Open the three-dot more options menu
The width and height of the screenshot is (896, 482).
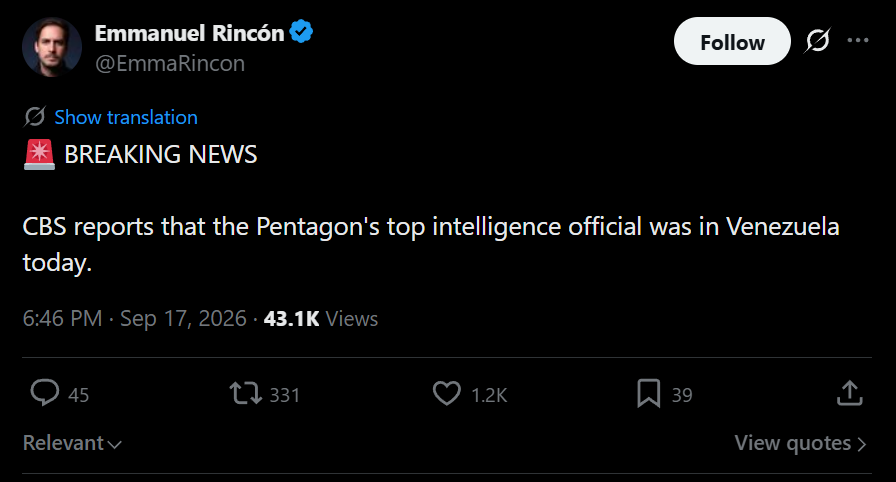tap(858, 41)
